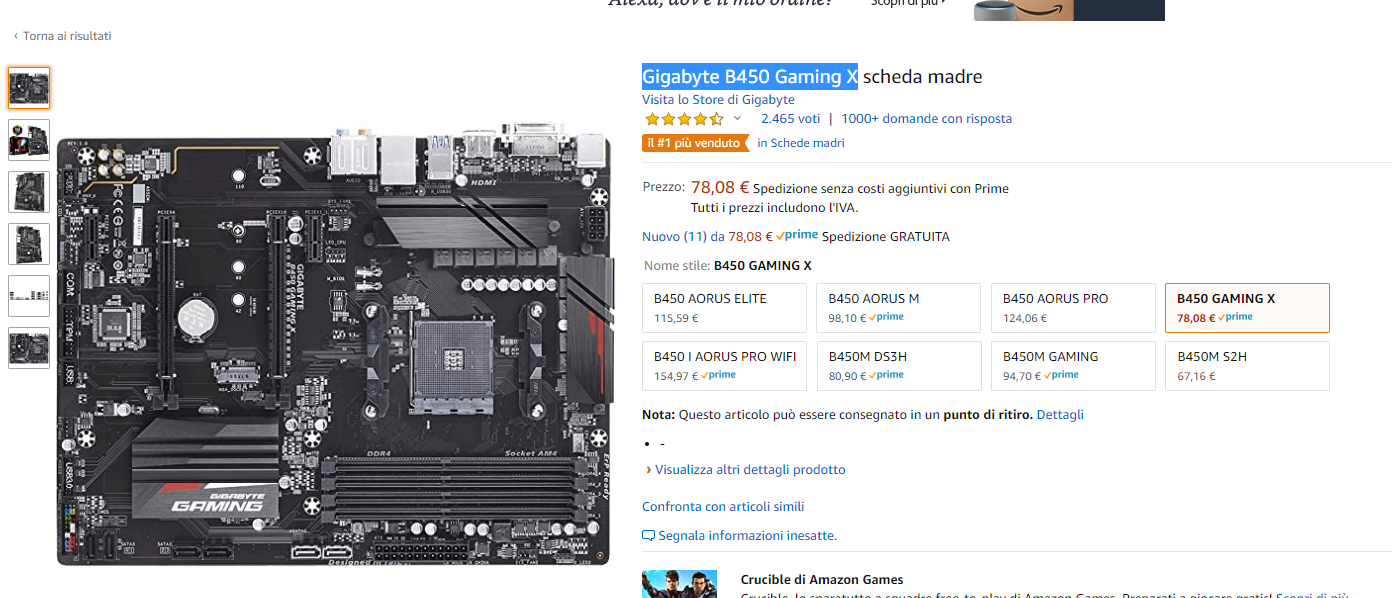Image resolution: width=1398 pixels, height=598 pixels.
Task: Choose the B450 I AORUS PRO WIFI style
Action: pyautogui.click(x=724, y=366)
